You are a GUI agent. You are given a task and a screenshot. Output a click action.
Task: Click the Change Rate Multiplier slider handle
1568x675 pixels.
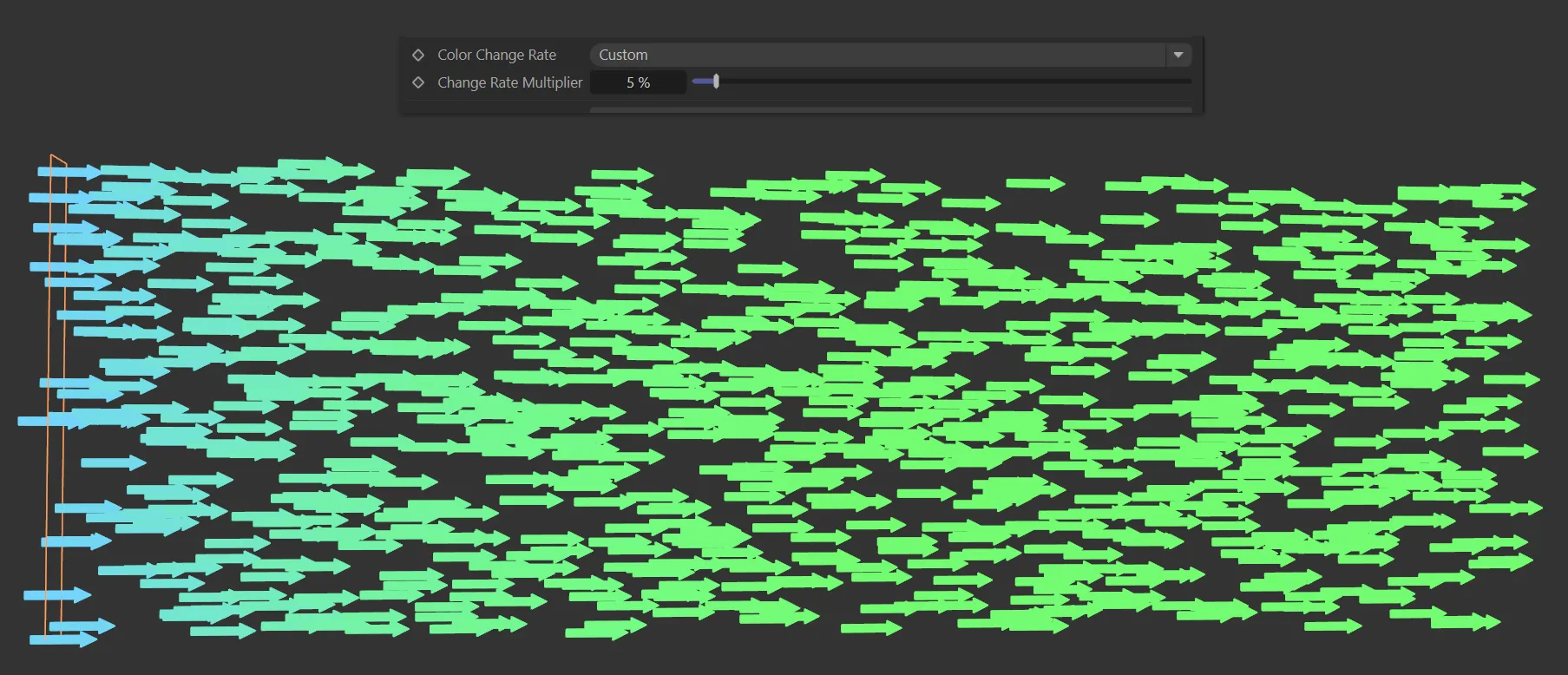click(716, 82)
